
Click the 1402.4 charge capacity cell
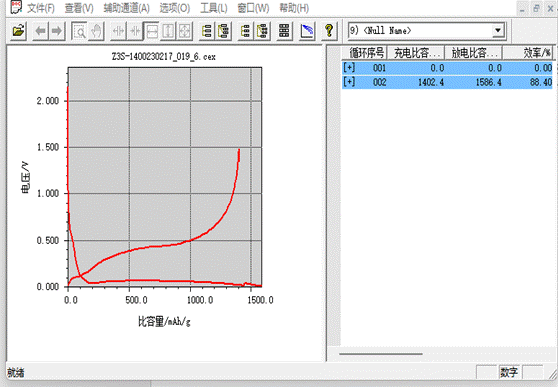(431, 82)
